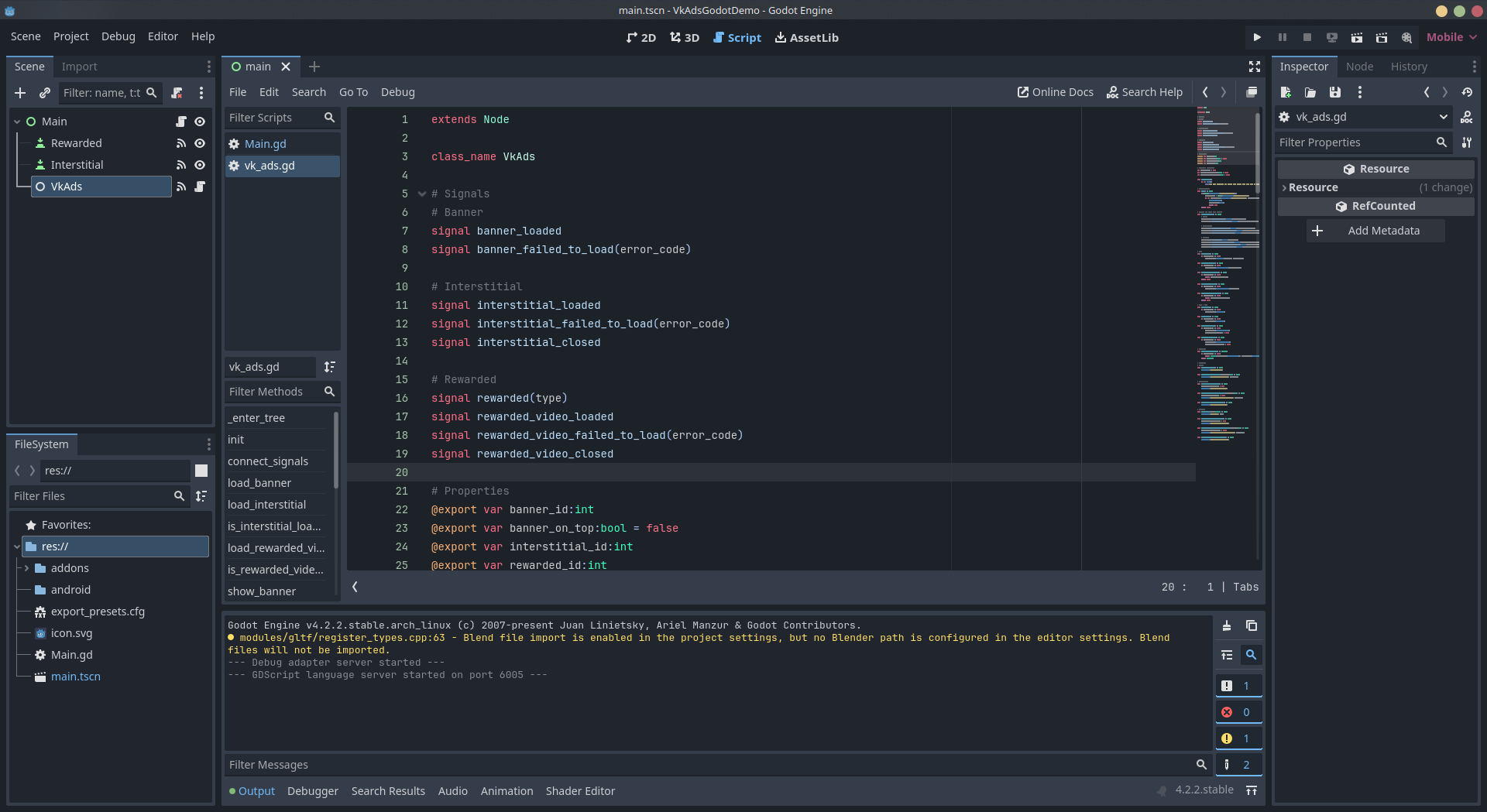Image resolution: width=1487 pixels, height=812 pixels.
Task: Open script attached to Main node
Action: (181, 122)
